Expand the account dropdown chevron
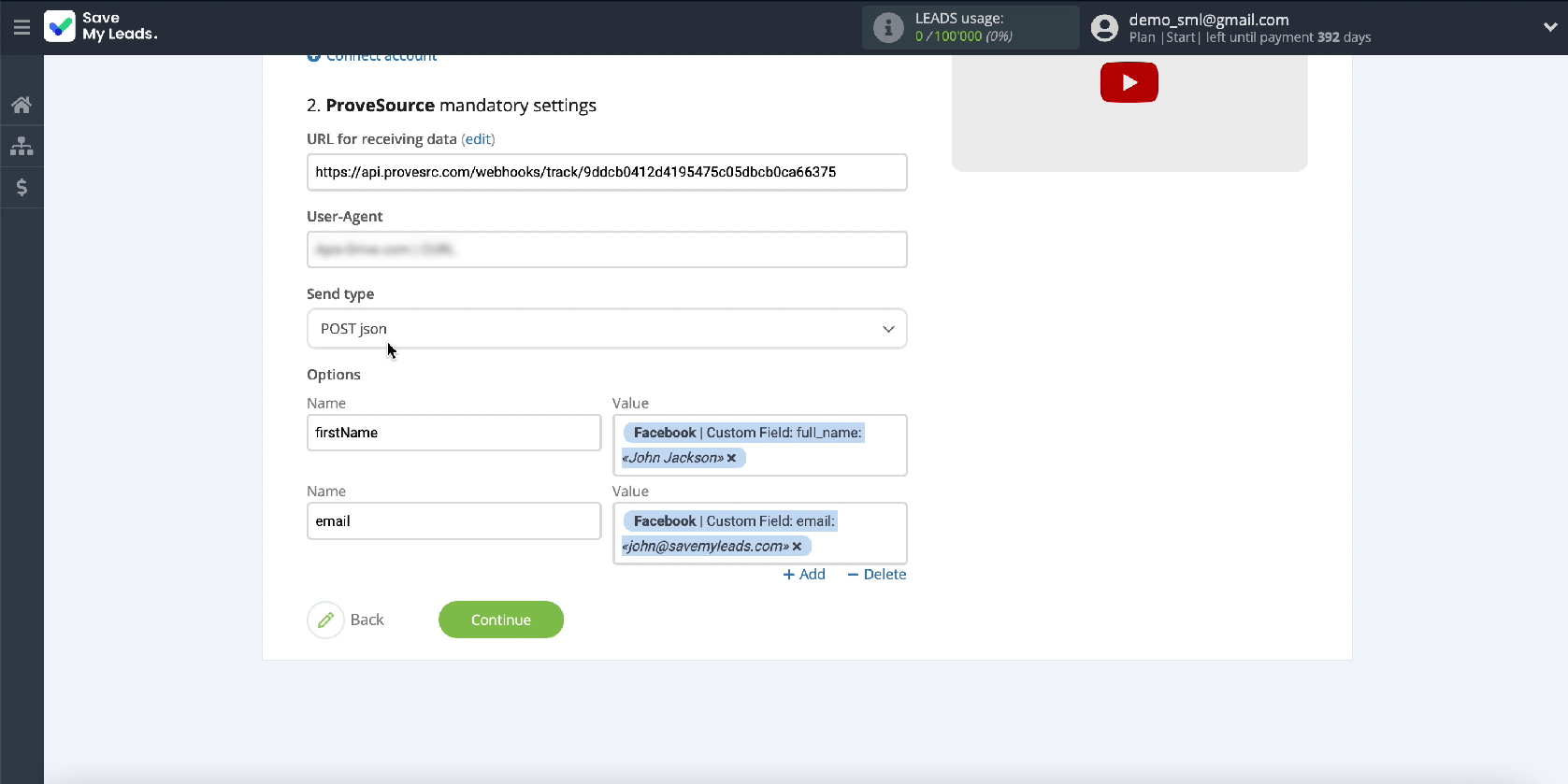The image size is (1568, 784). 1549,27
